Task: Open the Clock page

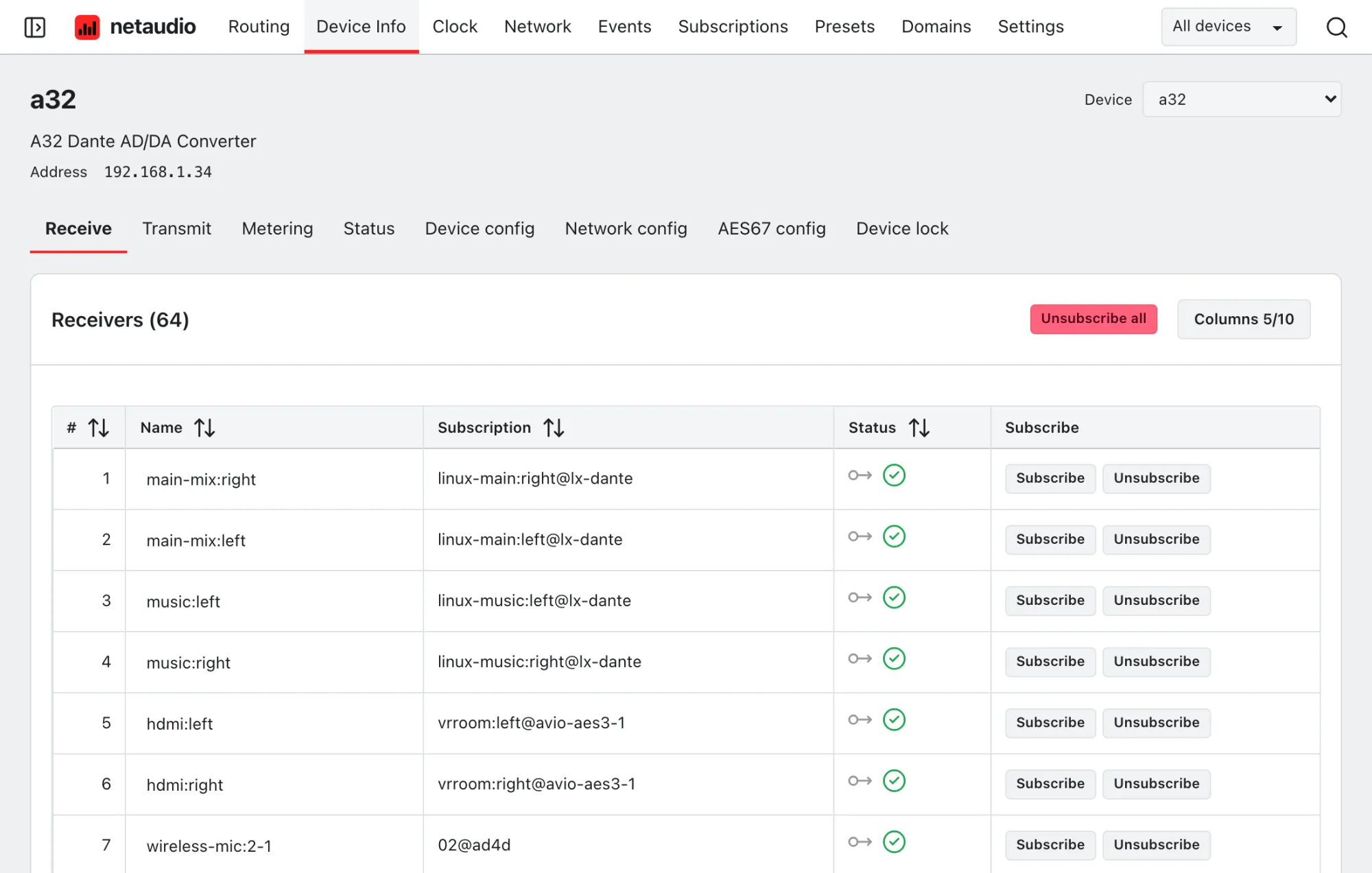Action: pyautogui.click(x=455, y=27)
